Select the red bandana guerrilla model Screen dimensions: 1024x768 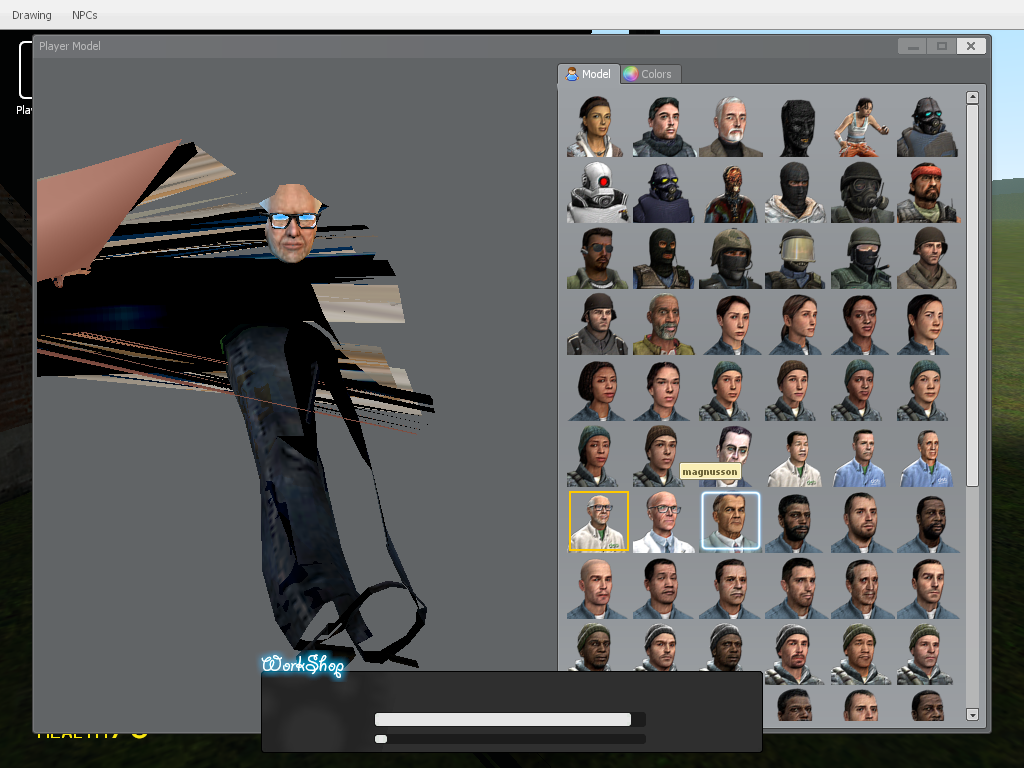coord(928,193)
